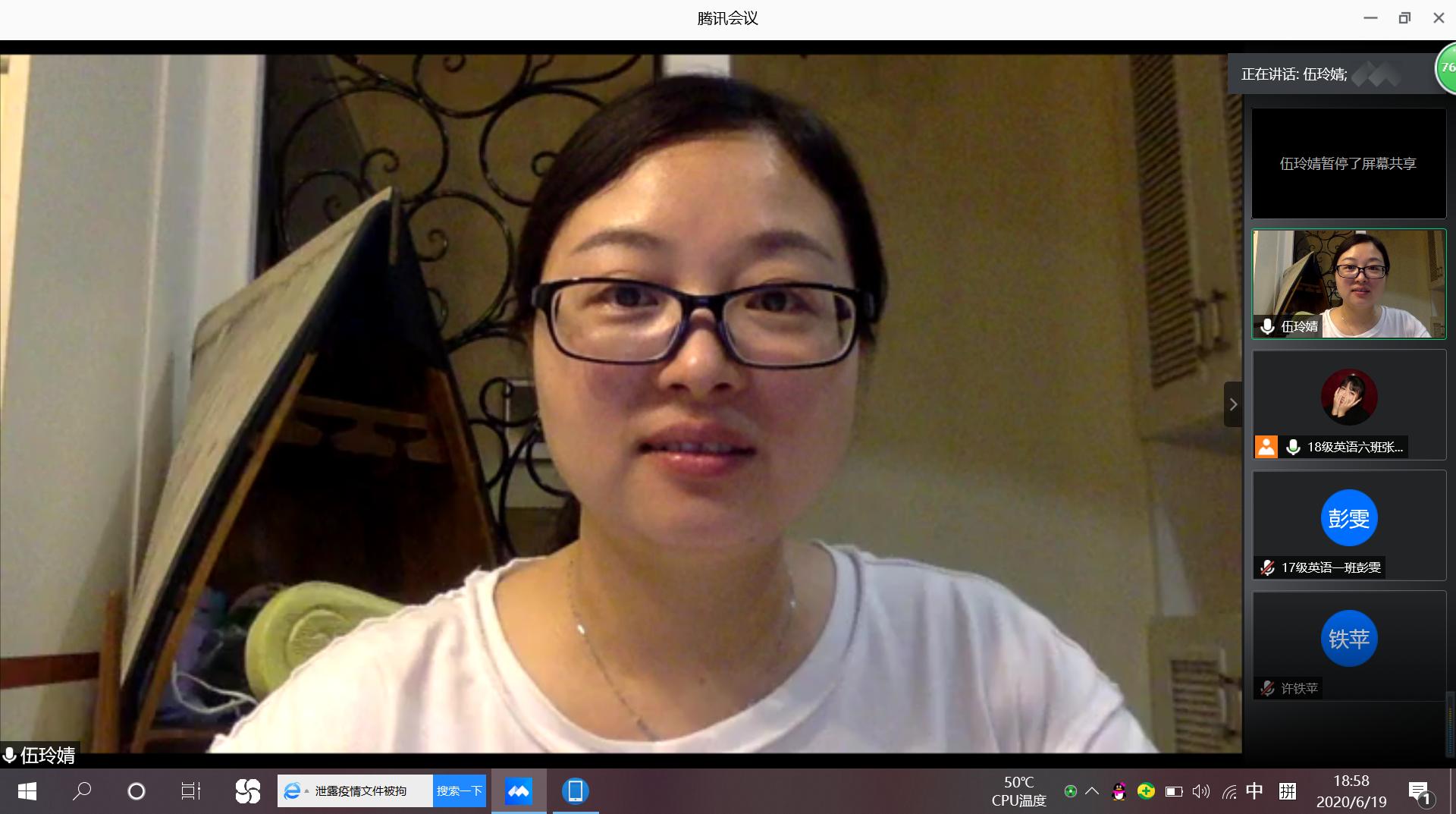Click the green circular tray icon
The height and width of the screenshot is (814, 1456).
click(1070, 791)
